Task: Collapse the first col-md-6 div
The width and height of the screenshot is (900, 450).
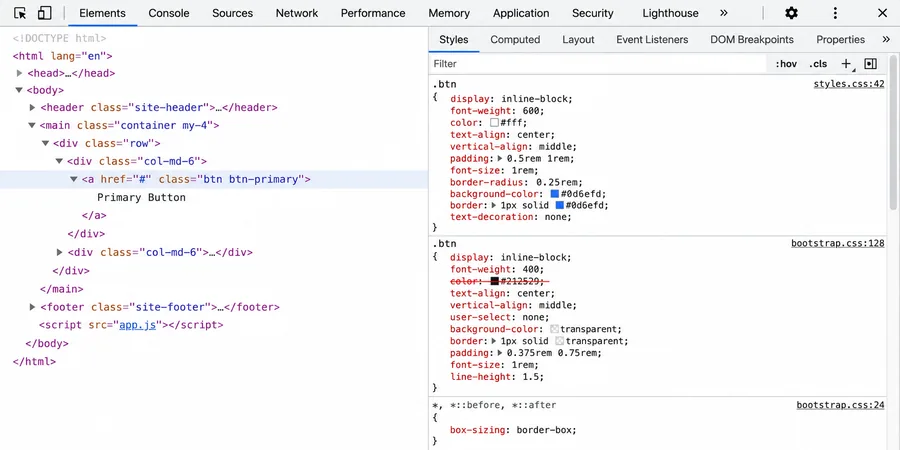Action: coord(59,161)
